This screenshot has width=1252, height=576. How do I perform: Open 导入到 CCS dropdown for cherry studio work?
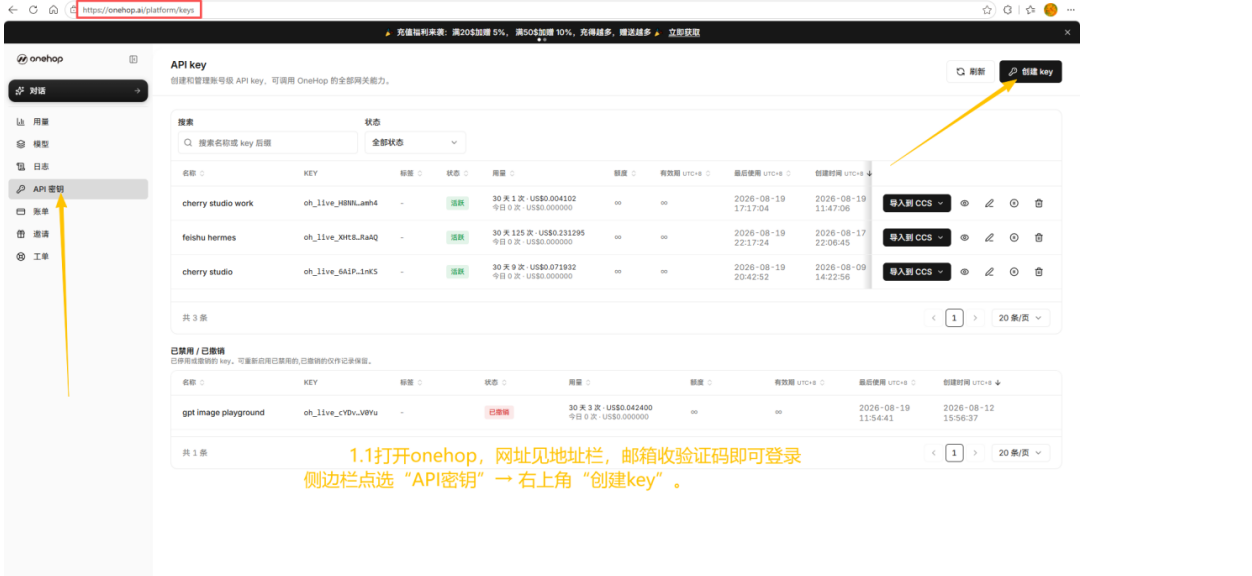pos(916,203)
